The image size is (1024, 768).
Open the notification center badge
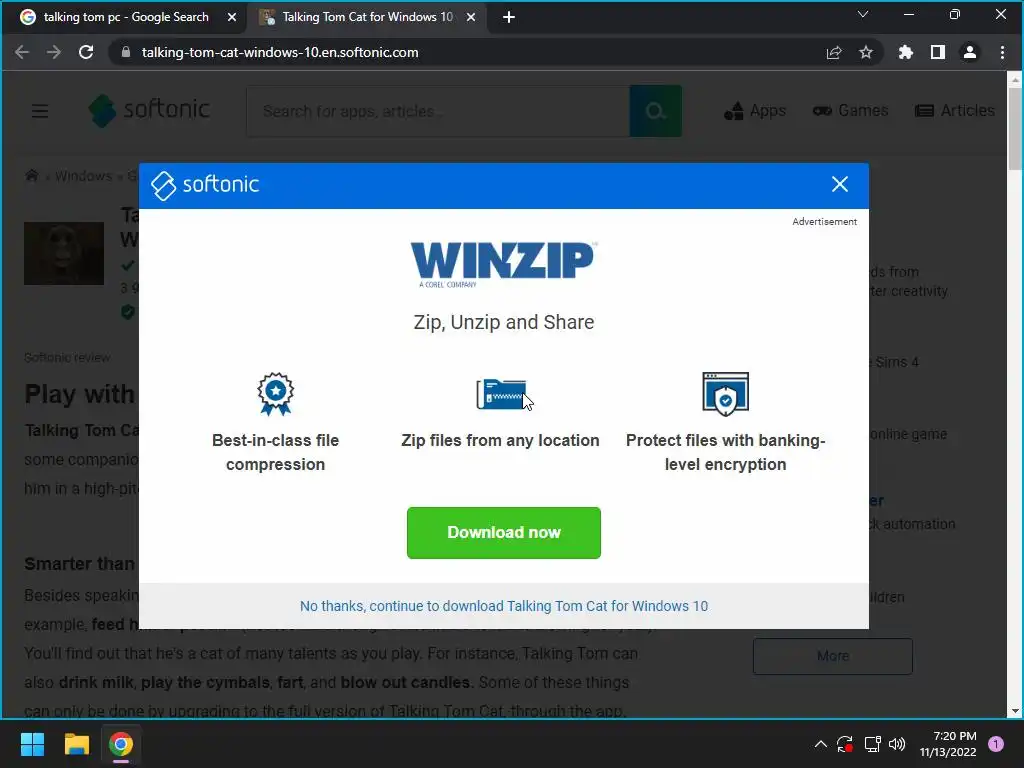point(996,744)
